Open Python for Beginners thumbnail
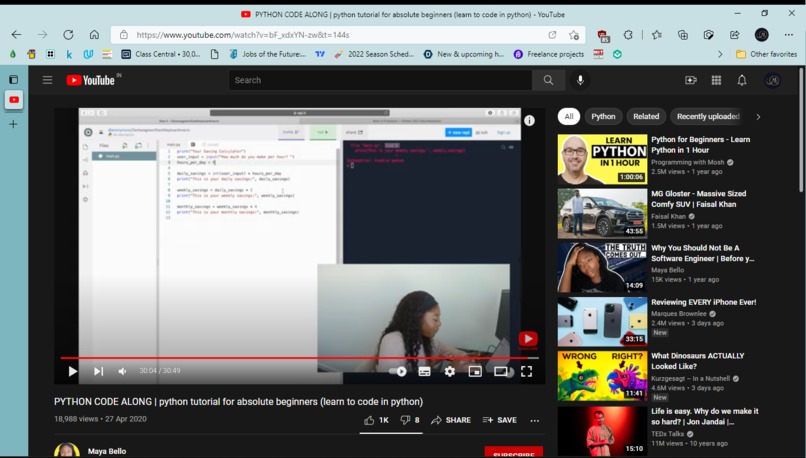Viewport: 806px width, 458px height. tap(602, 159)
